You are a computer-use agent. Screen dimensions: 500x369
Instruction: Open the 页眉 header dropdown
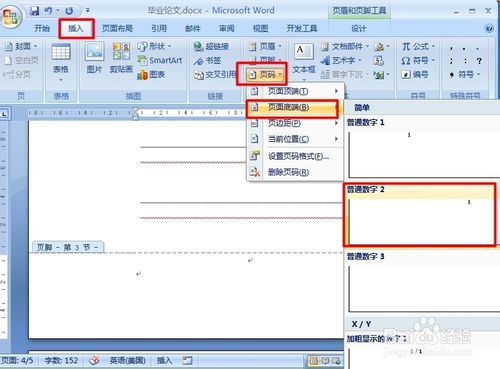coord(266,46)
